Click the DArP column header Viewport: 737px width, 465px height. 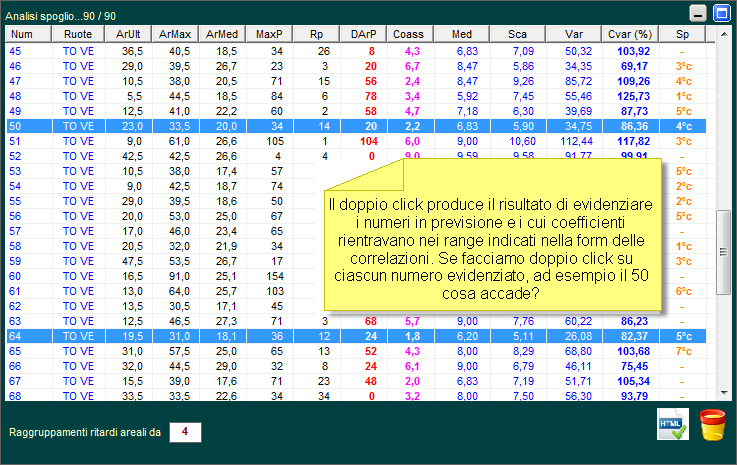coord(363,34)
